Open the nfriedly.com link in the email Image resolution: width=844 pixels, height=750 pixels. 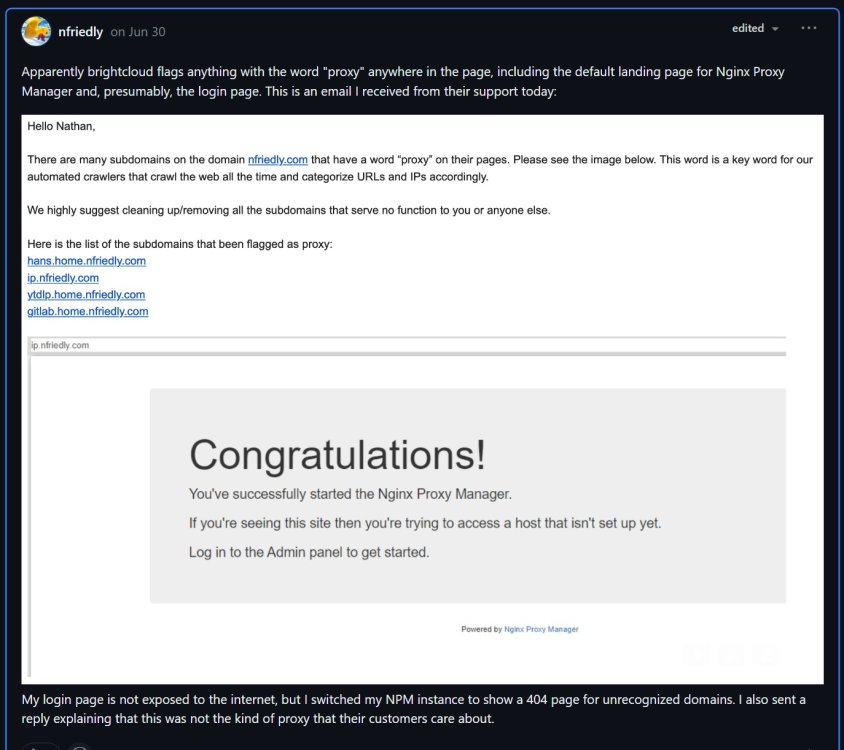coord(278,159)
